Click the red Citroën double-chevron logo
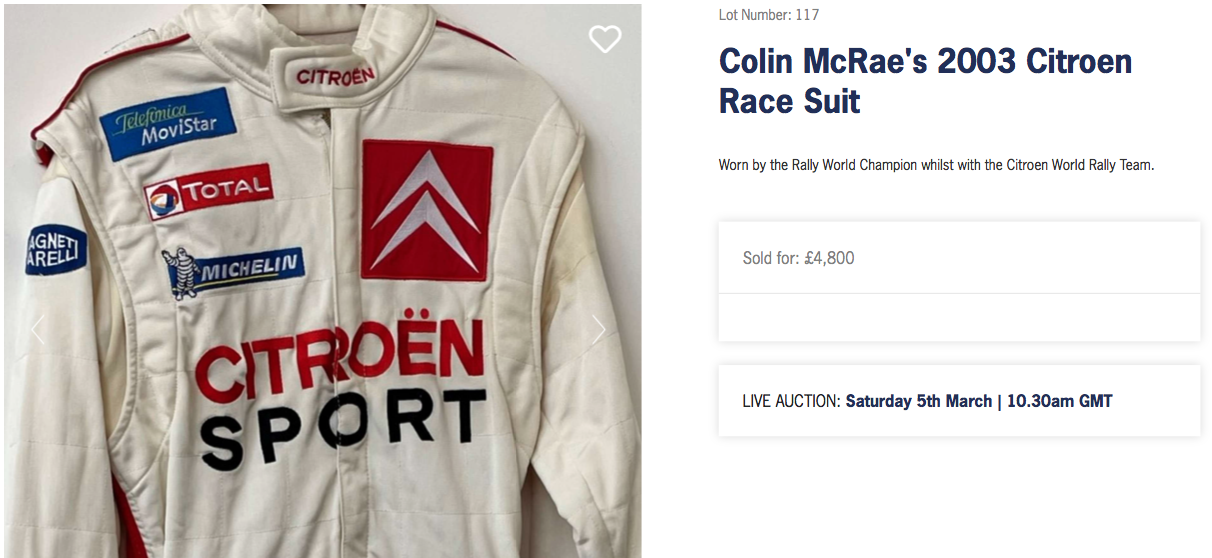This screenshot has width=1212, height=558. pos(427,210)
